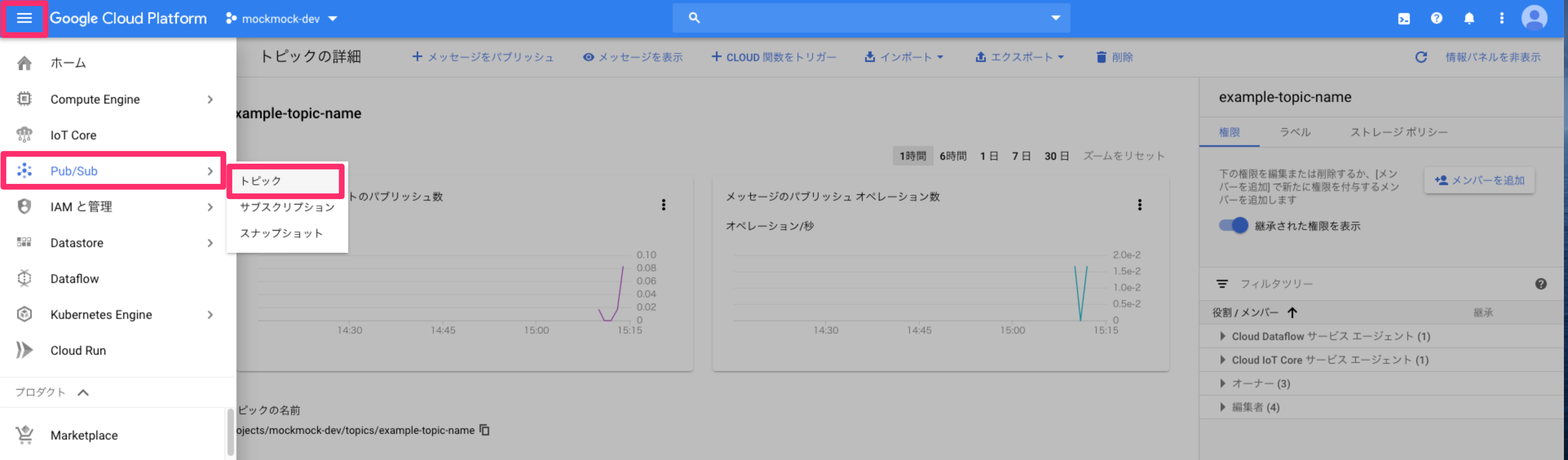Open the インポート dropdown
Screen dimensions: 1568x460
[x=904, y=57]
